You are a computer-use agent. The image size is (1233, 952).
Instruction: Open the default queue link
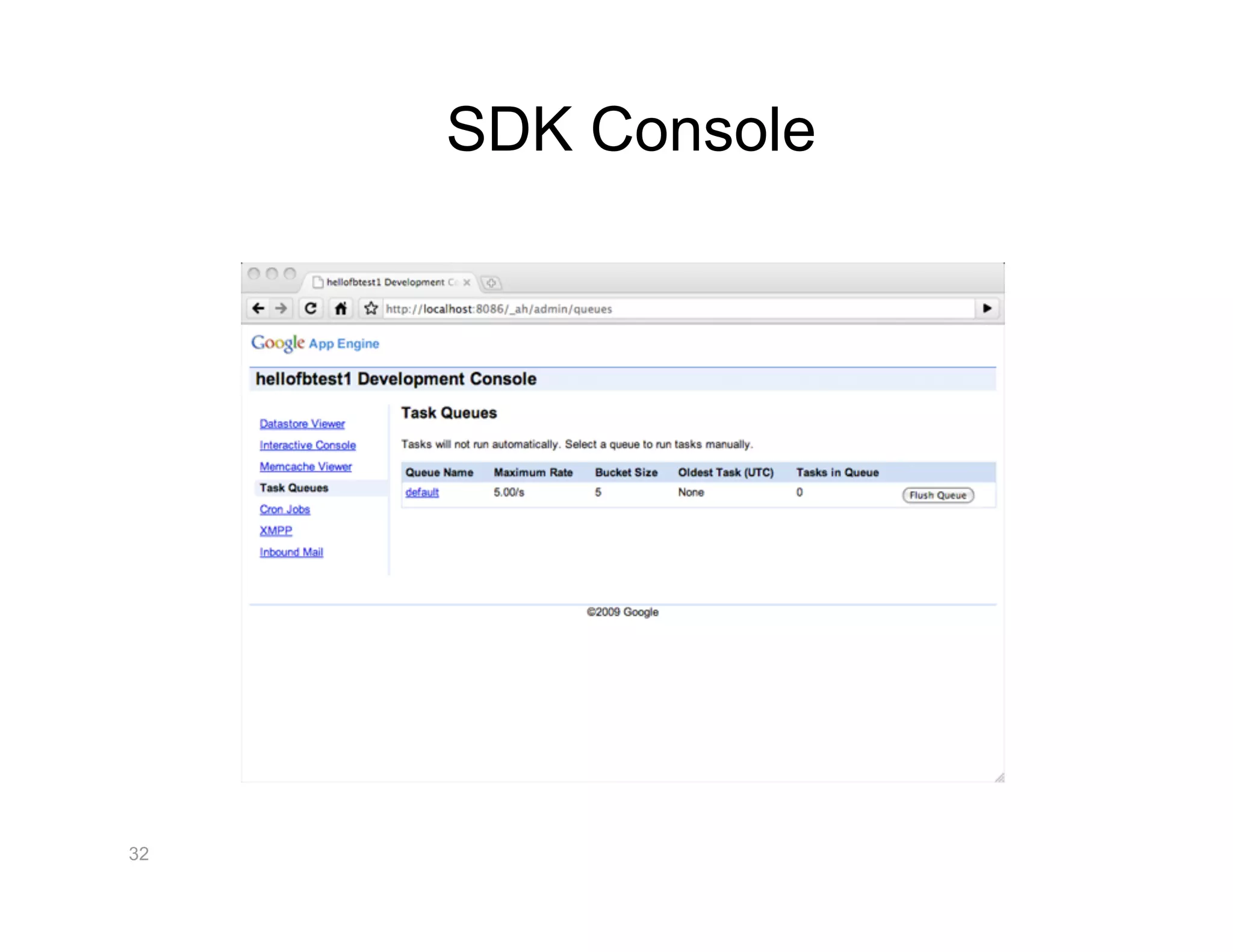422,492
